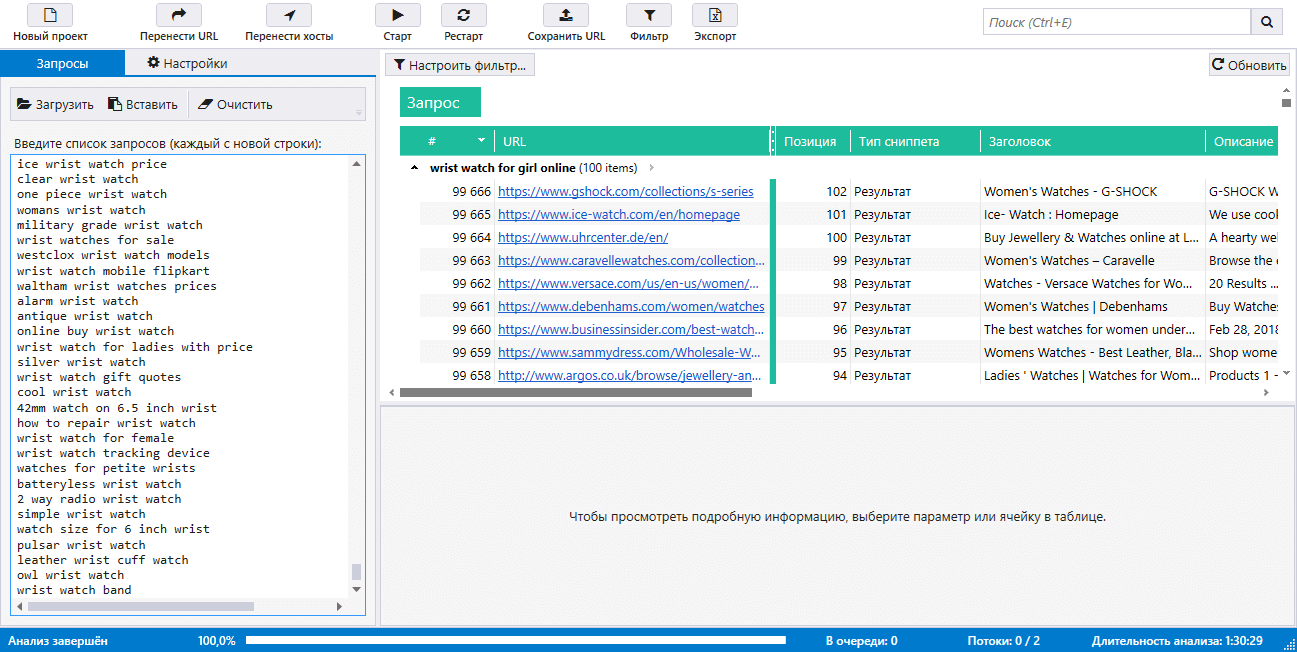Export results with Экспорт
Screen dimensions: 1297x652
715,24
